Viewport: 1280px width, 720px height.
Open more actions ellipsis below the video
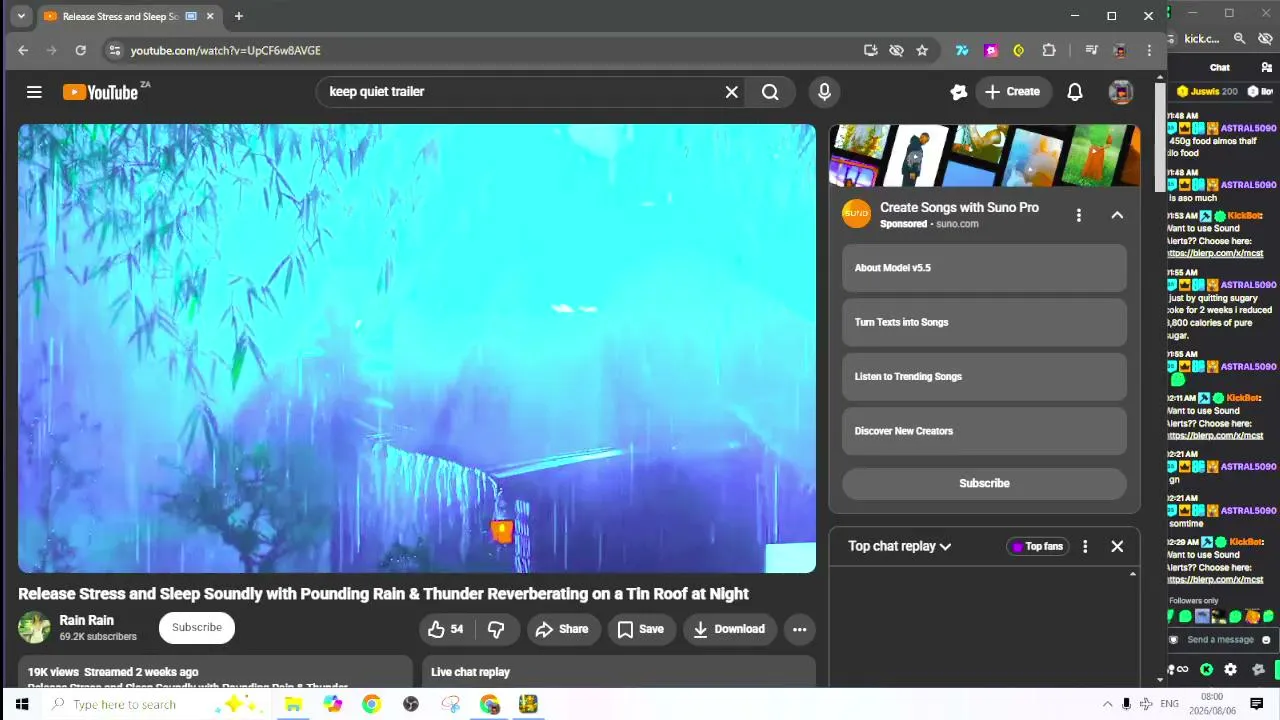pyautogui.click(x=799, y=629)
